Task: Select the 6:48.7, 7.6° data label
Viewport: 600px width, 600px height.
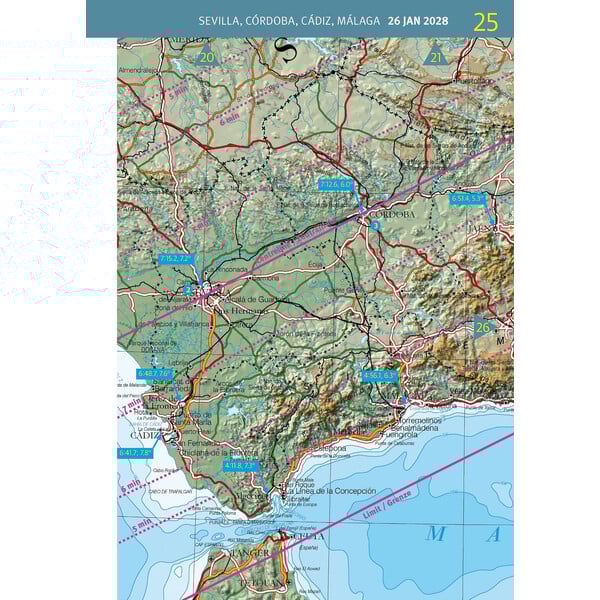Action: (x=154, y=373)
